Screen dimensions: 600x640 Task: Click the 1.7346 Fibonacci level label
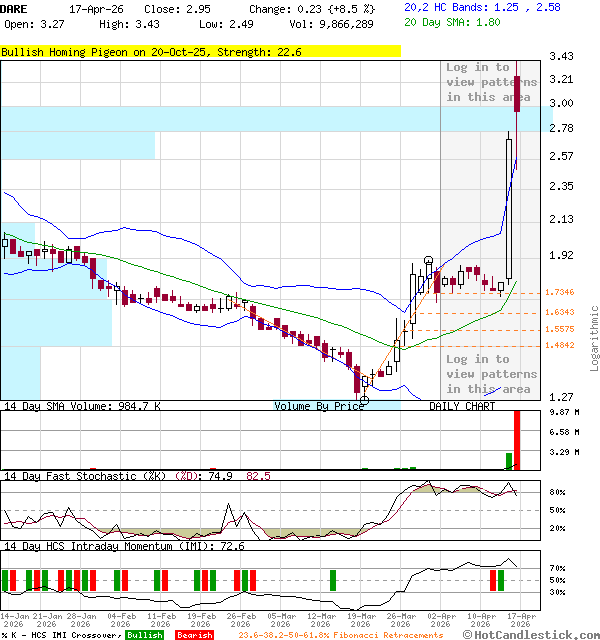pyautogui.click(x=559, y=292)
